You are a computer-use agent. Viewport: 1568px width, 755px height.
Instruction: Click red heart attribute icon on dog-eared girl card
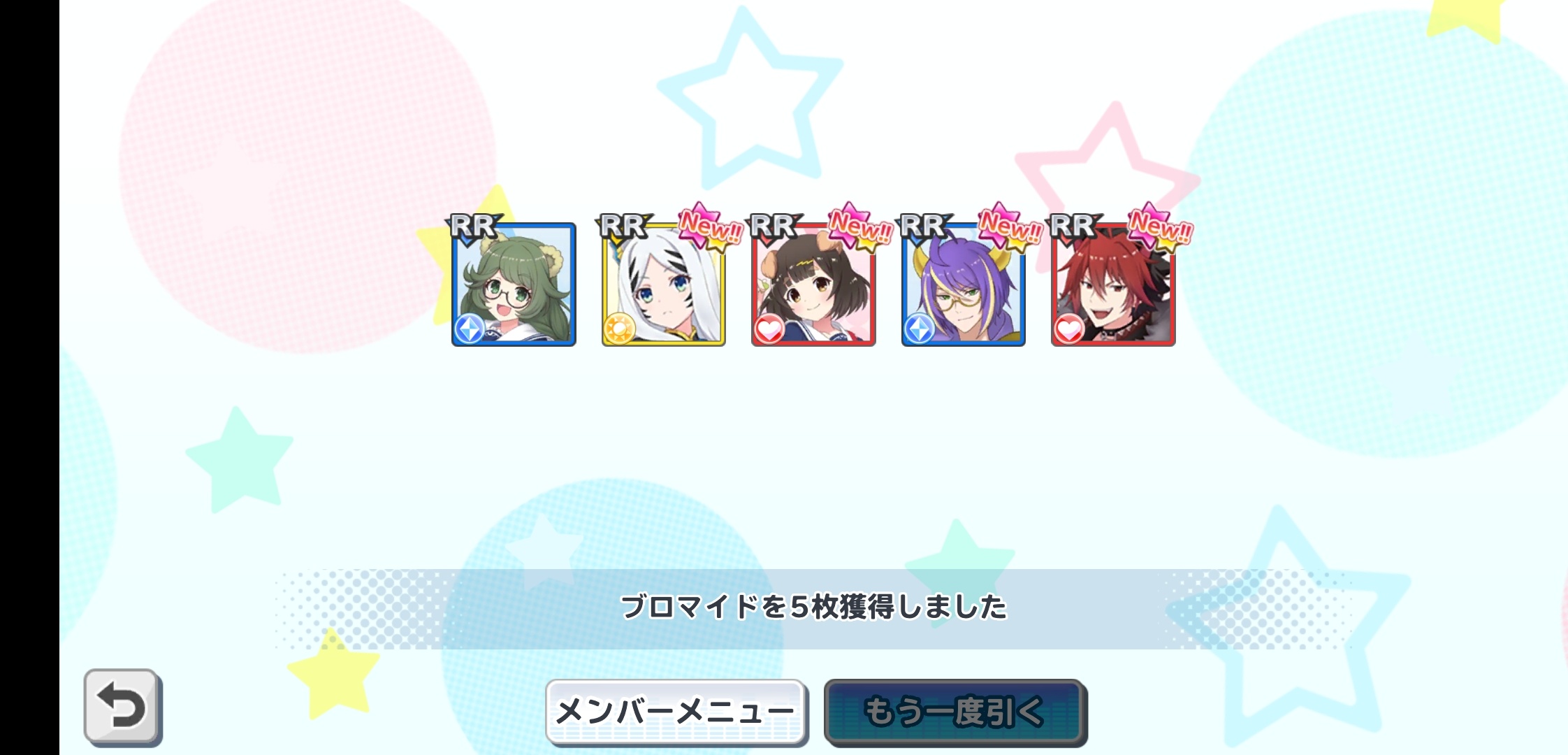[769, 329]
